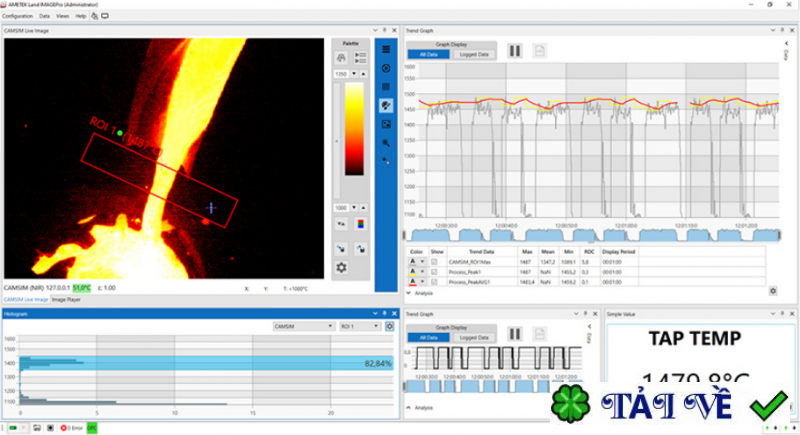Select the palette tool in the blue sidebar
The image size is (800, 435).
point(386,105)
